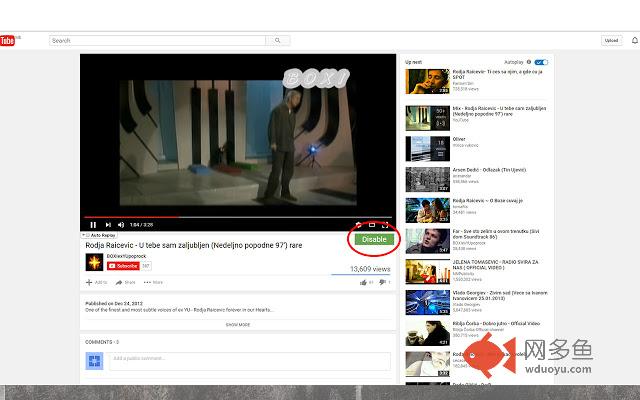Image resolution: width=640 pixels, height=400 pixels.
Task: Click the Up next heading
Action: [413, 62]
